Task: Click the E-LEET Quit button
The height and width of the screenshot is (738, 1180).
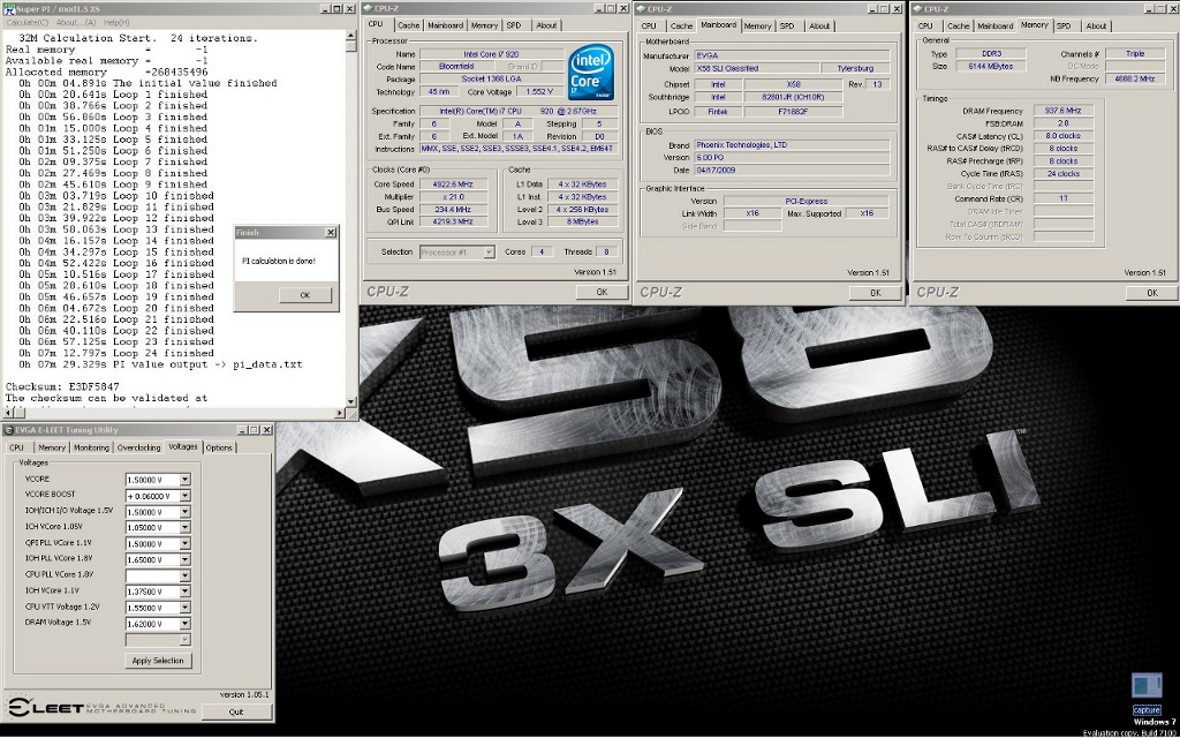Action: (236, 712)
